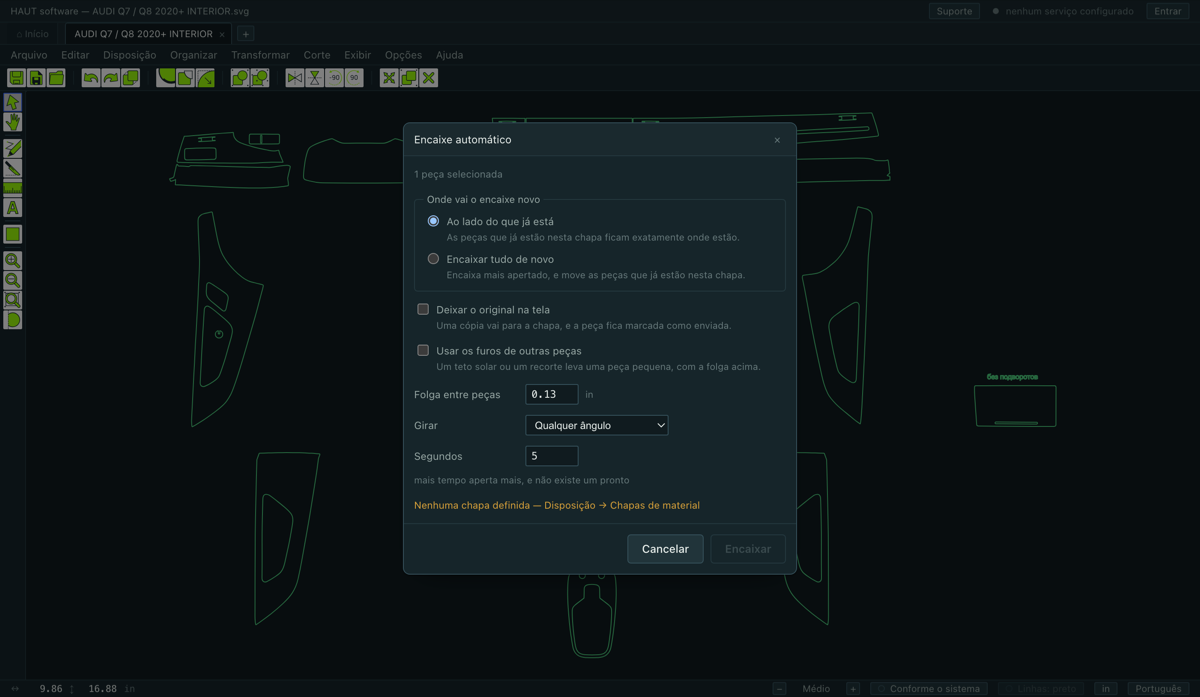Open the Disposição menu
The image size is (1200, 697).
[130, 55]
